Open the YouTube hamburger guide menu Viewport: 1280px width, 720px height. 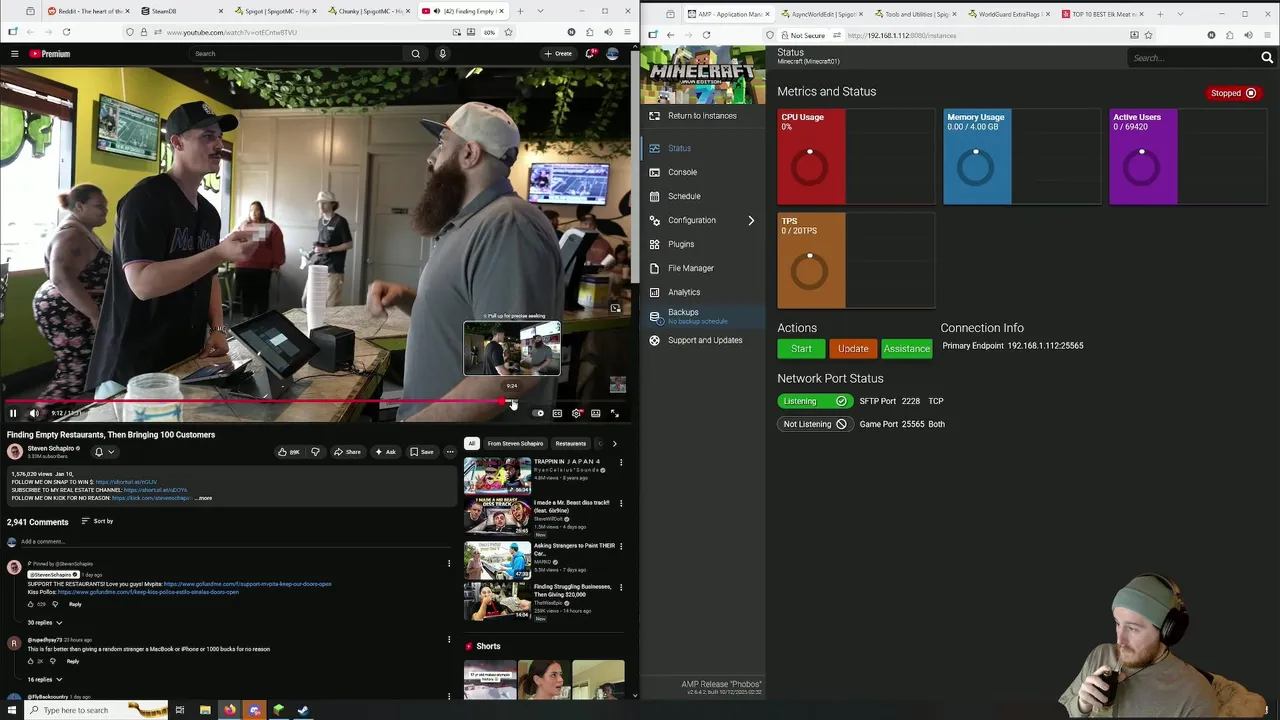tap(14, 54)
